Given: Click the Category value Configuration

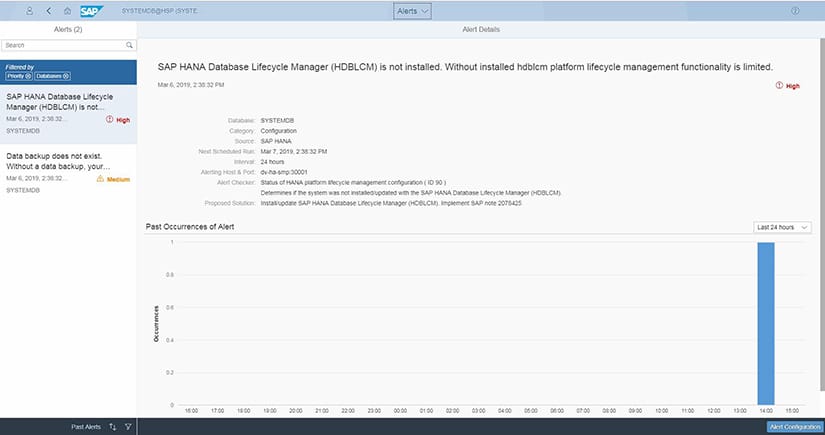Looking at the screenshot, I should click(279, 131).
